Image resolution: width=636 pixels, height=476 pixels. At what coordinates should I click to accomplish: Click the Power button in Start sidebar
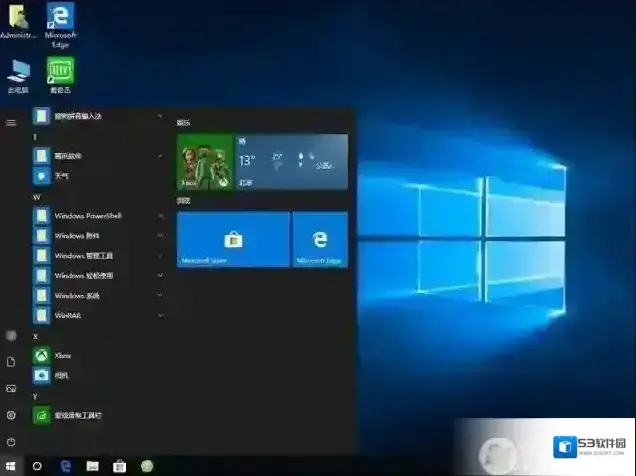11,441
